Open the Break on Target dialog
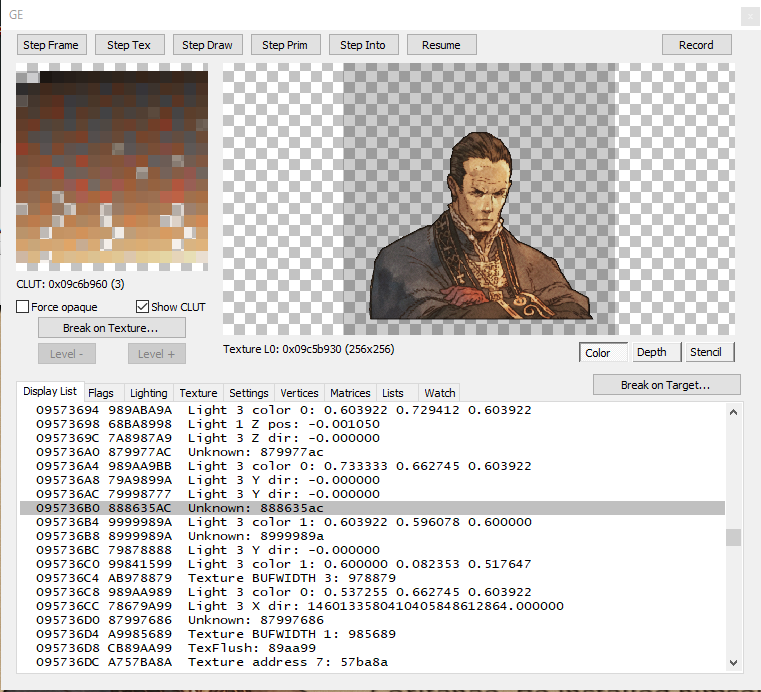This screenshot has height=692, width=761. [x=666, y=385]
